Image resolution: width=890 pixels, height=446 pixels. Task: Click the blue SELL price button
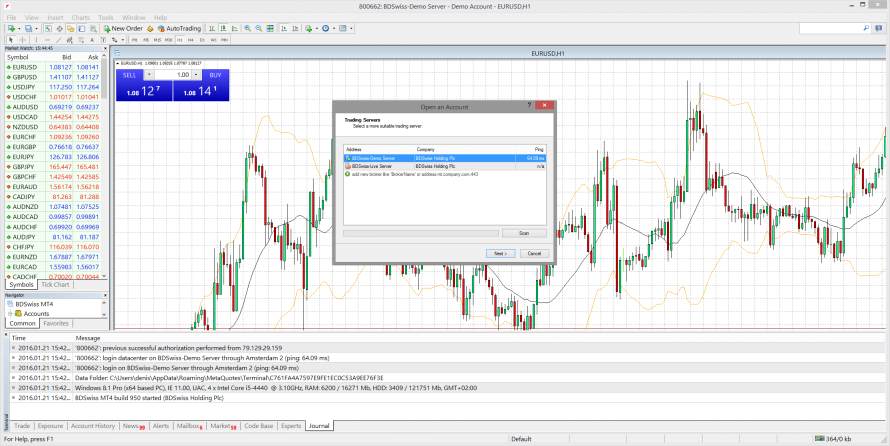coord(143,91)
